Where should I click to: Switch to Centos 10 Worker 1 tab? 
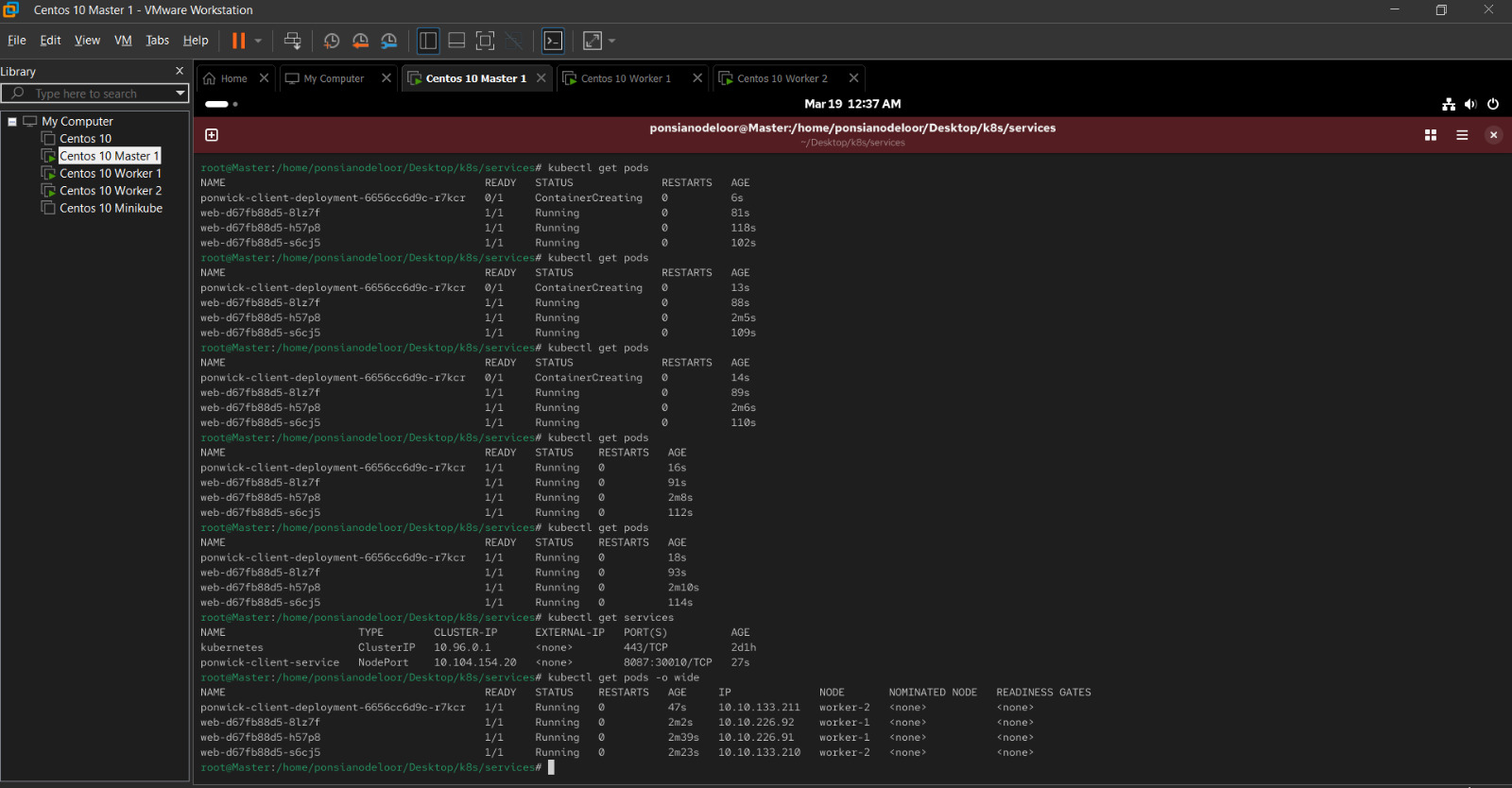[x=625, y=78]
